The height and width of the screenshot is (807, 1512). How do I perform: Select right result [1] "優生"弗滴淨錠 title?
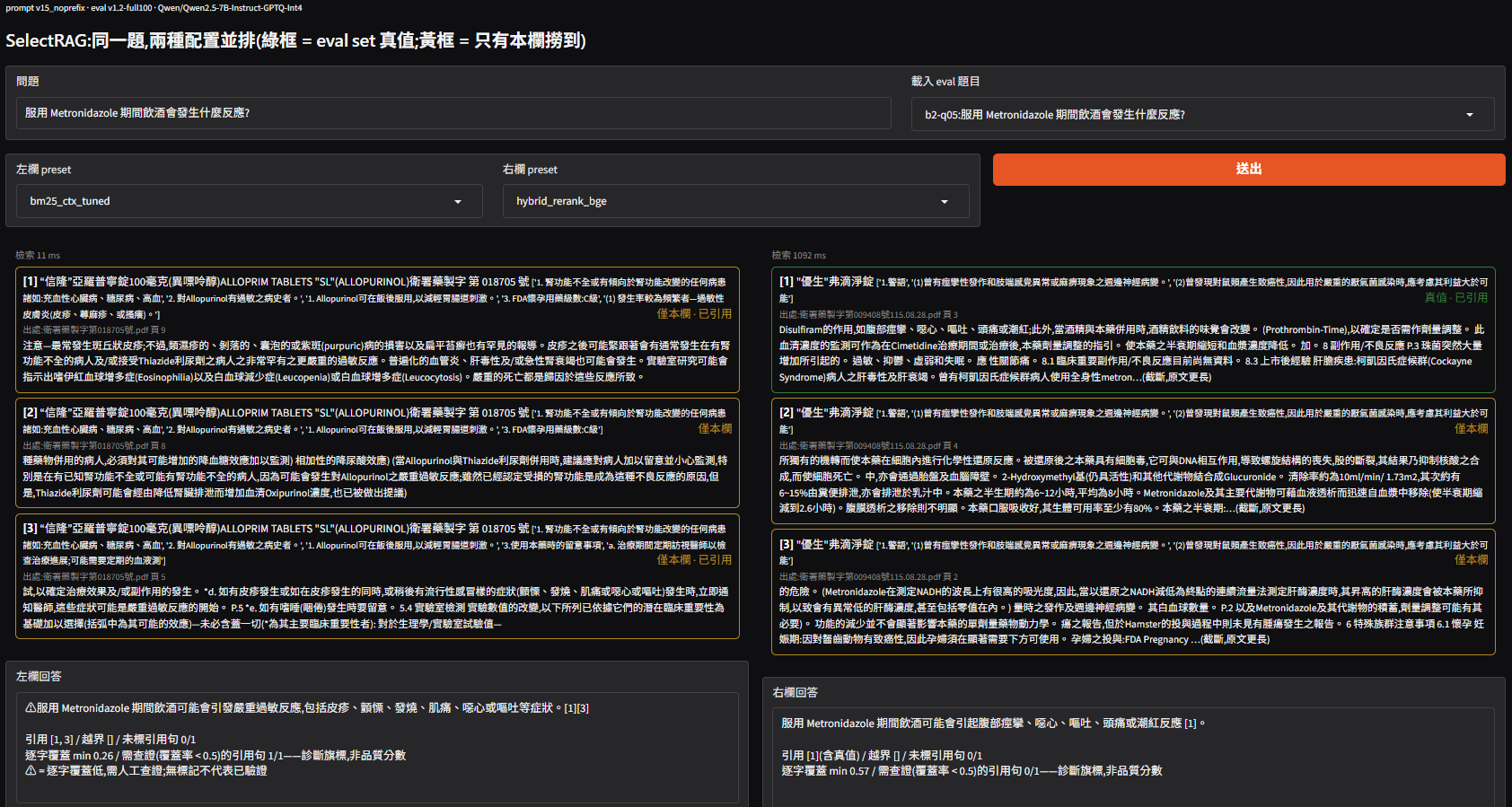[827, 282]
